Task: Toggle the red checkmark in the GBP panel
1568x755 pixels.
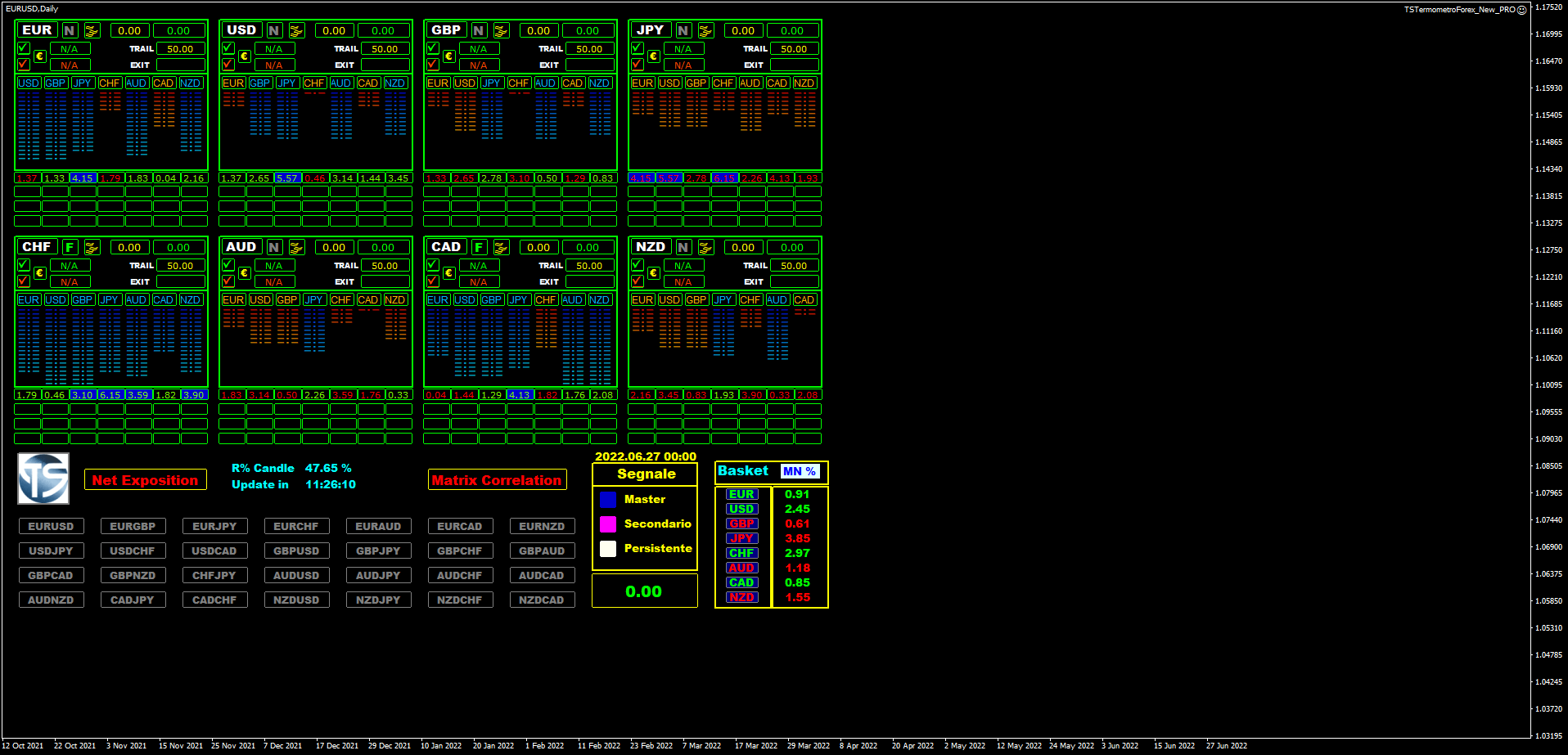Action: (x=432, y=64)
